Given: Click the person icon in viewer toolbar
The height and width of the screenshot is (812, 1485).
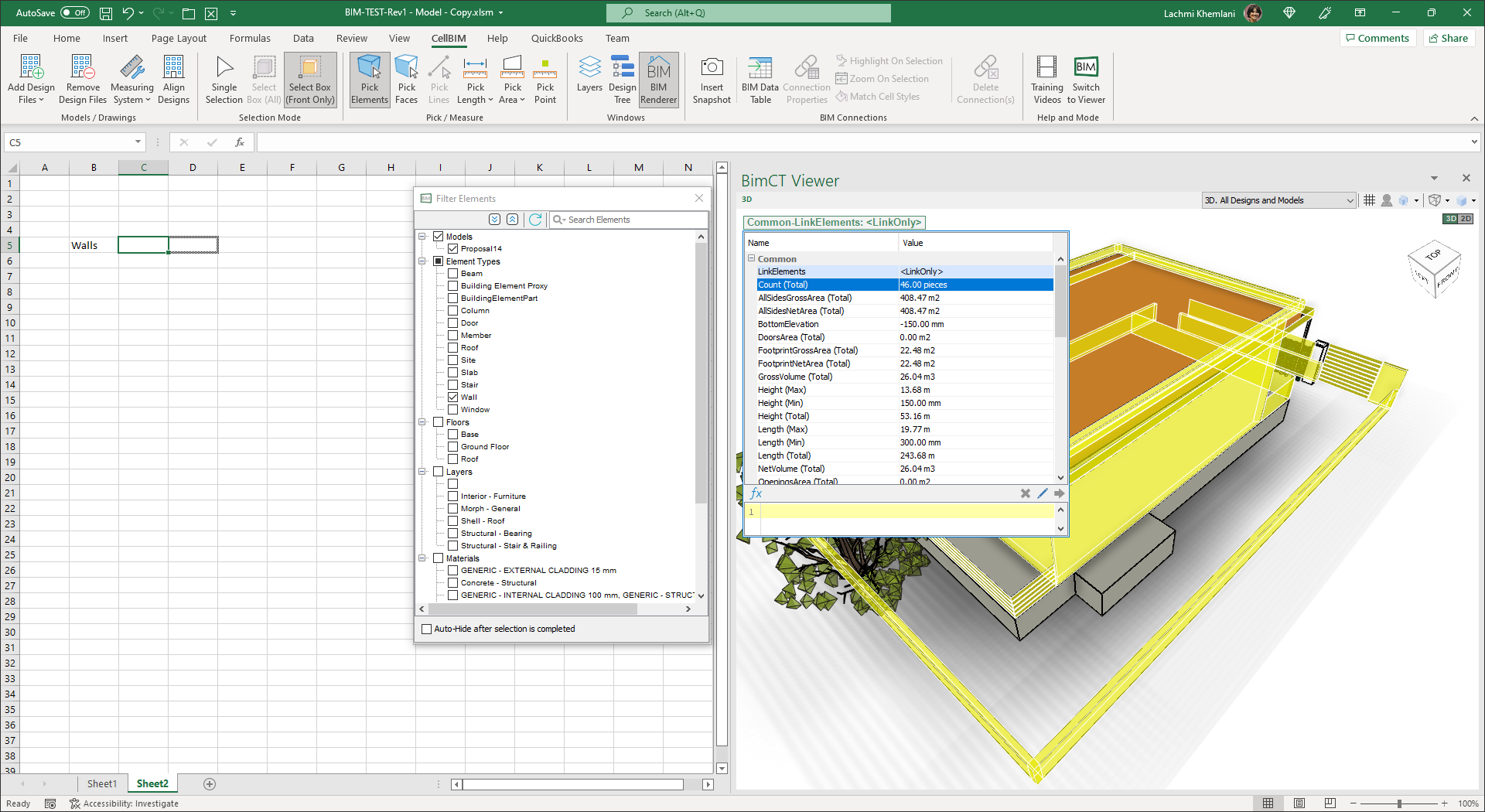Looking at the screenshot, I should pos(1387,200).
